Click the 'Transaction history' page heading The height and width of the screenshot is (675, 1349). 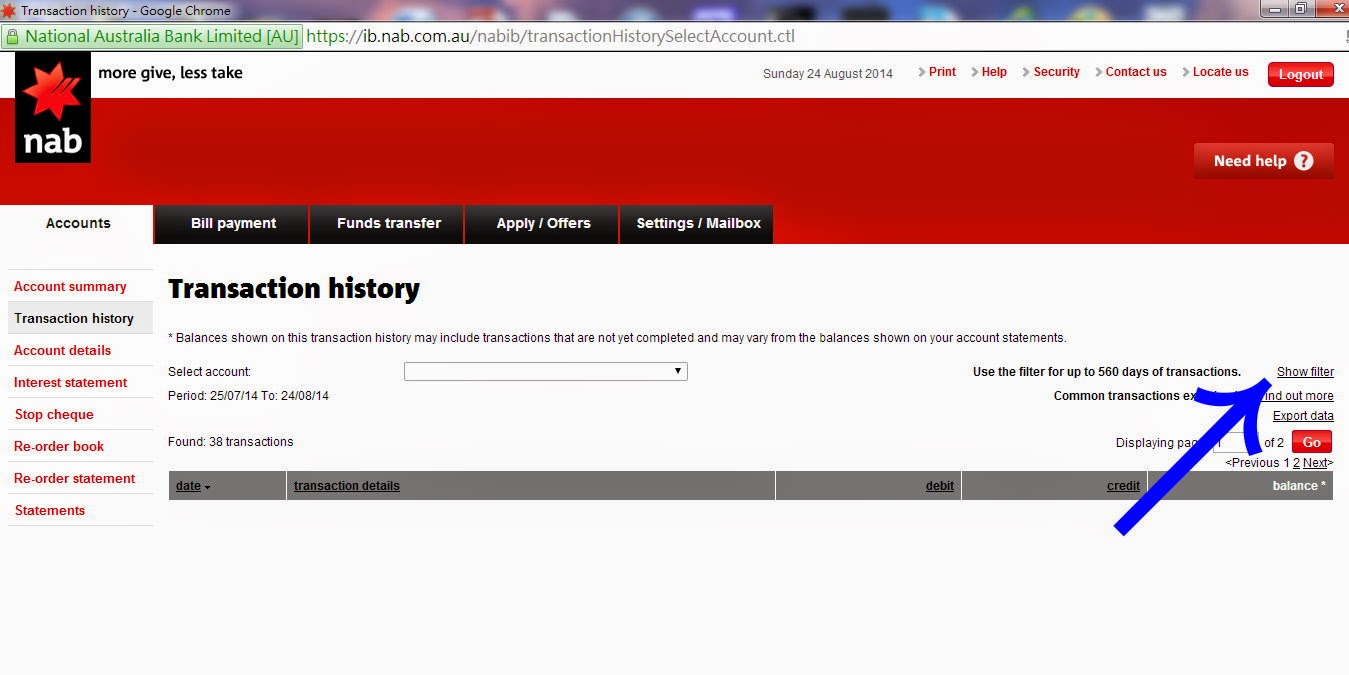pyautogui.click(x=294, y=289)
